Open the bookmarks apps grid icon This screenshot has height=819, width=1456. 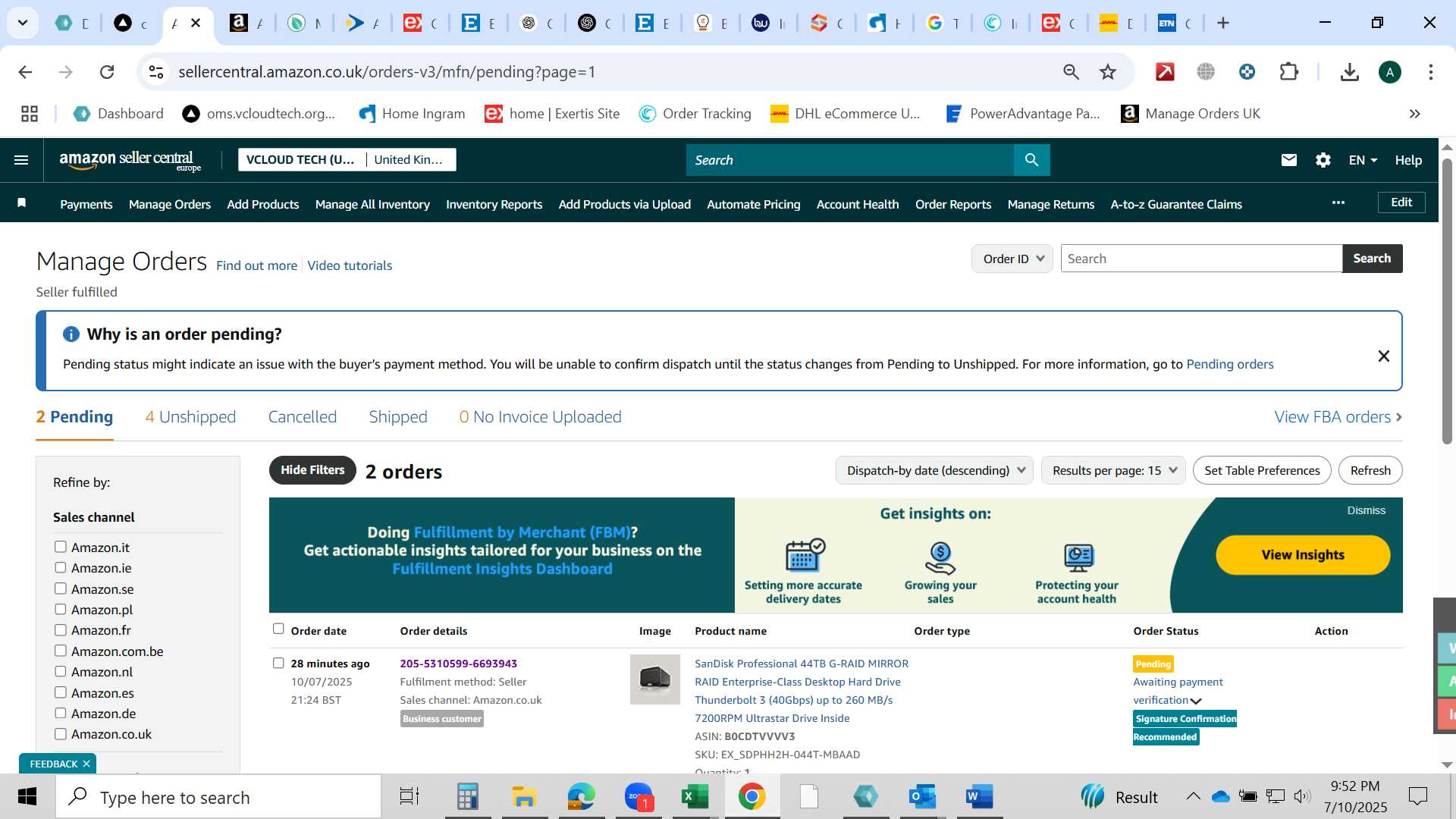30,114
